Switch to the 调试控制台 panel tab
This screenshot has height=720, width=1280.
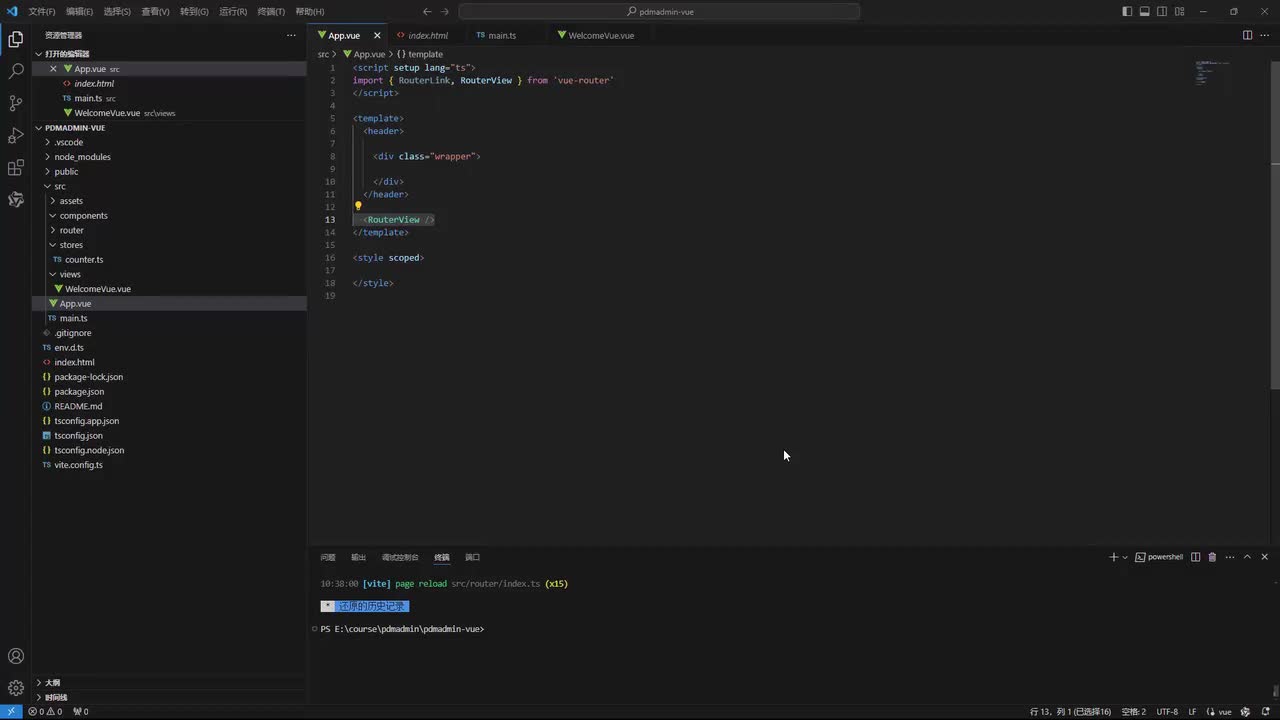click(x=400, y=557)
